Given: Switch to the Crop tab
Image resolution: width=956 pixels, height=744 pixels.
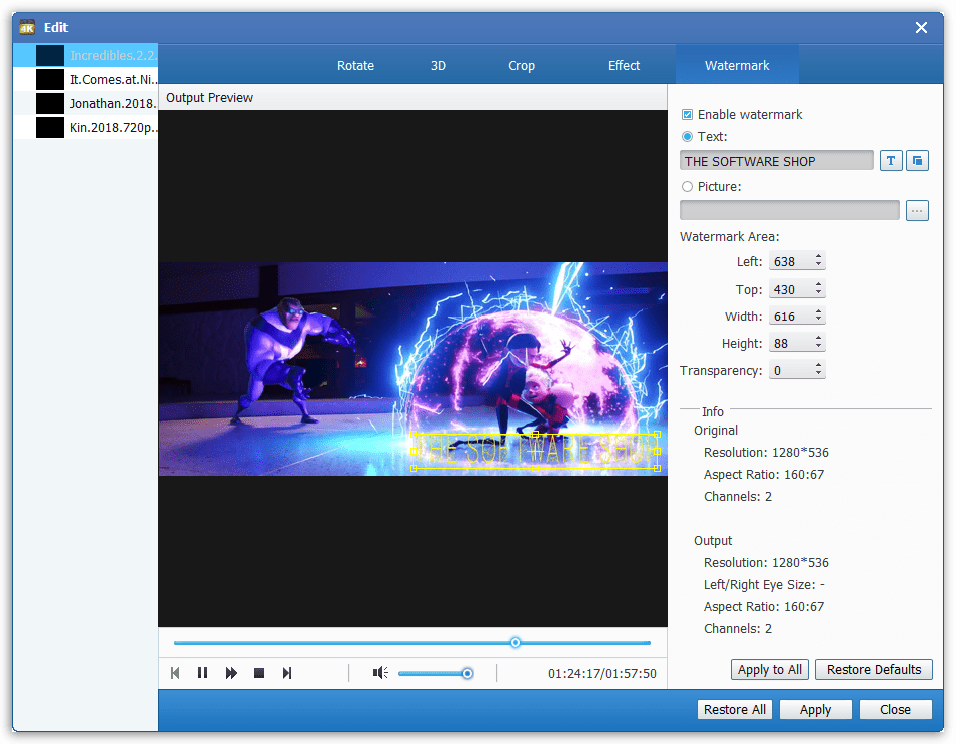Looking at the screenshot, I should pyautogui.click(x=521, y=64).
